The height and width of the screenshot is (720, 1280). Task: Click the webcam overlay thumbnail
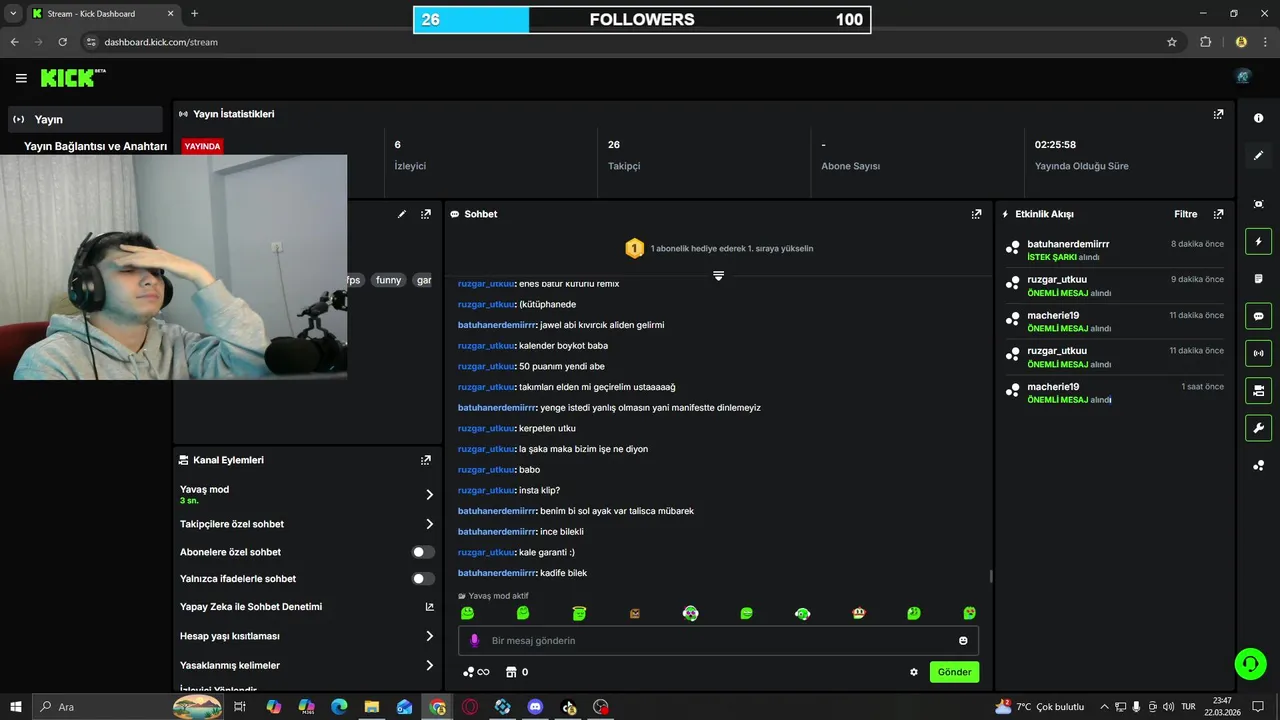point(174,267)
